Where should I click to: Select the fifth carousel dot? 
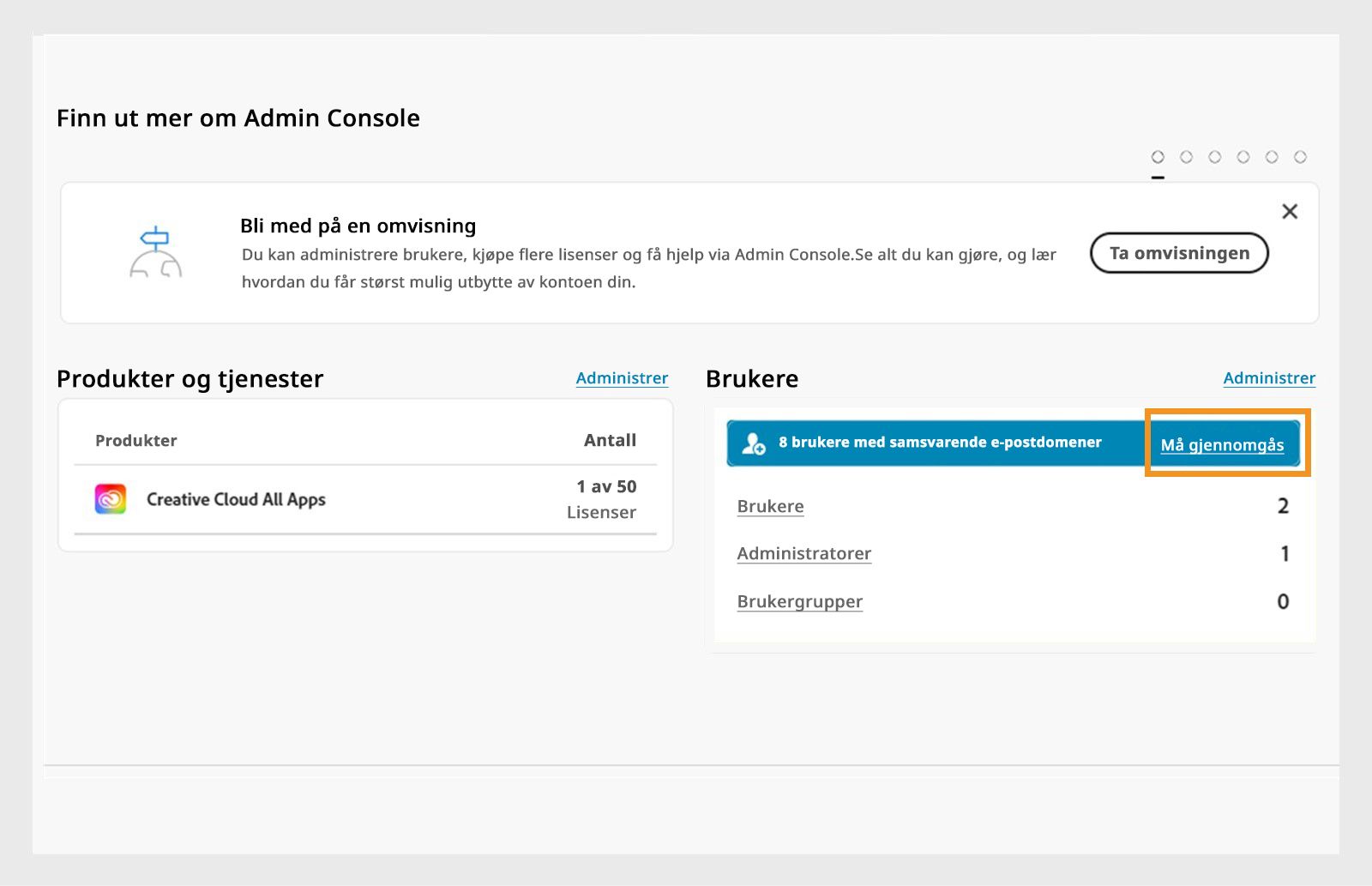tap(1272, 157)
